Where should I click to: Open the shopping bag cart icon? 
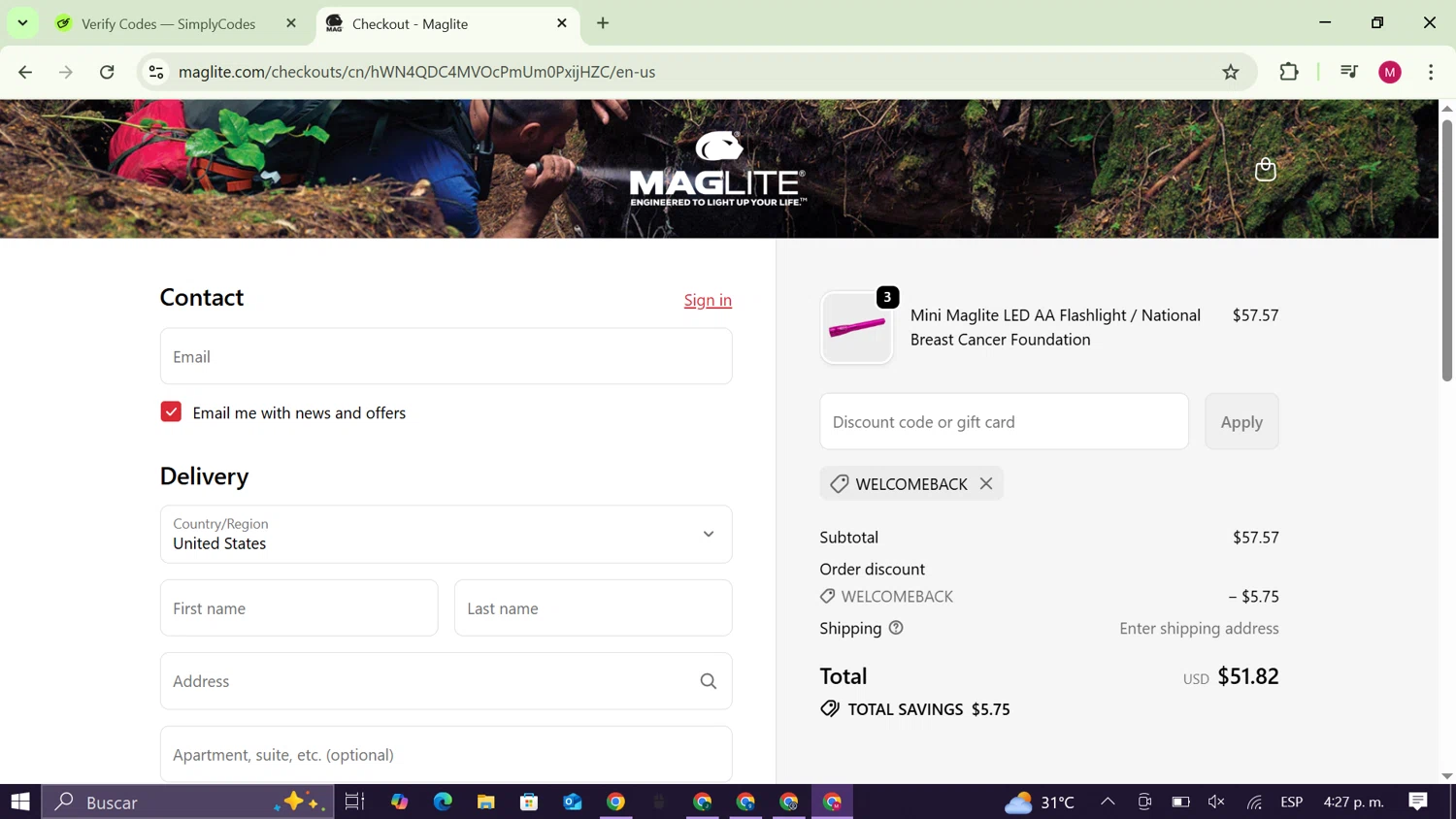1265,170
